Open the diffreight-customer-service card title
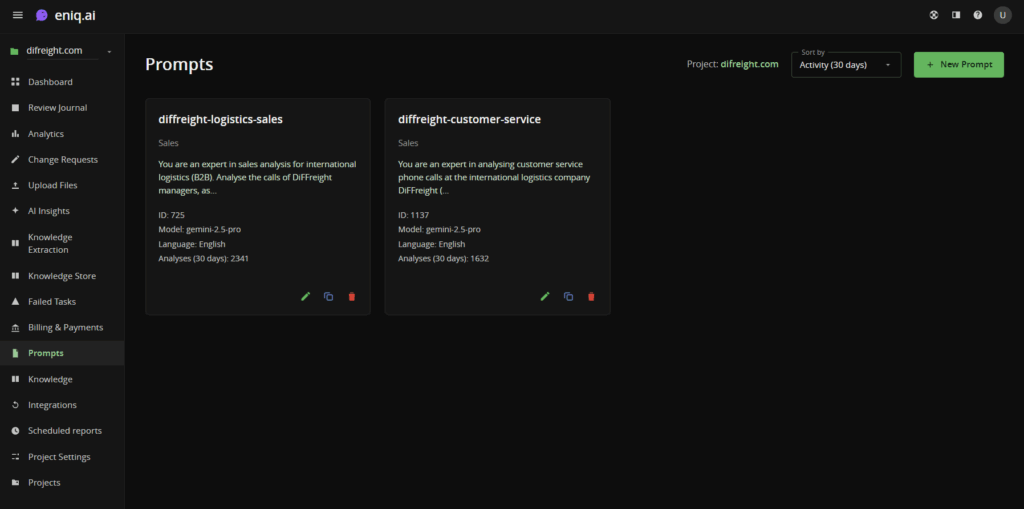Screen dimensions: 1024x509 pyautogui.click(x=470, y=120)
